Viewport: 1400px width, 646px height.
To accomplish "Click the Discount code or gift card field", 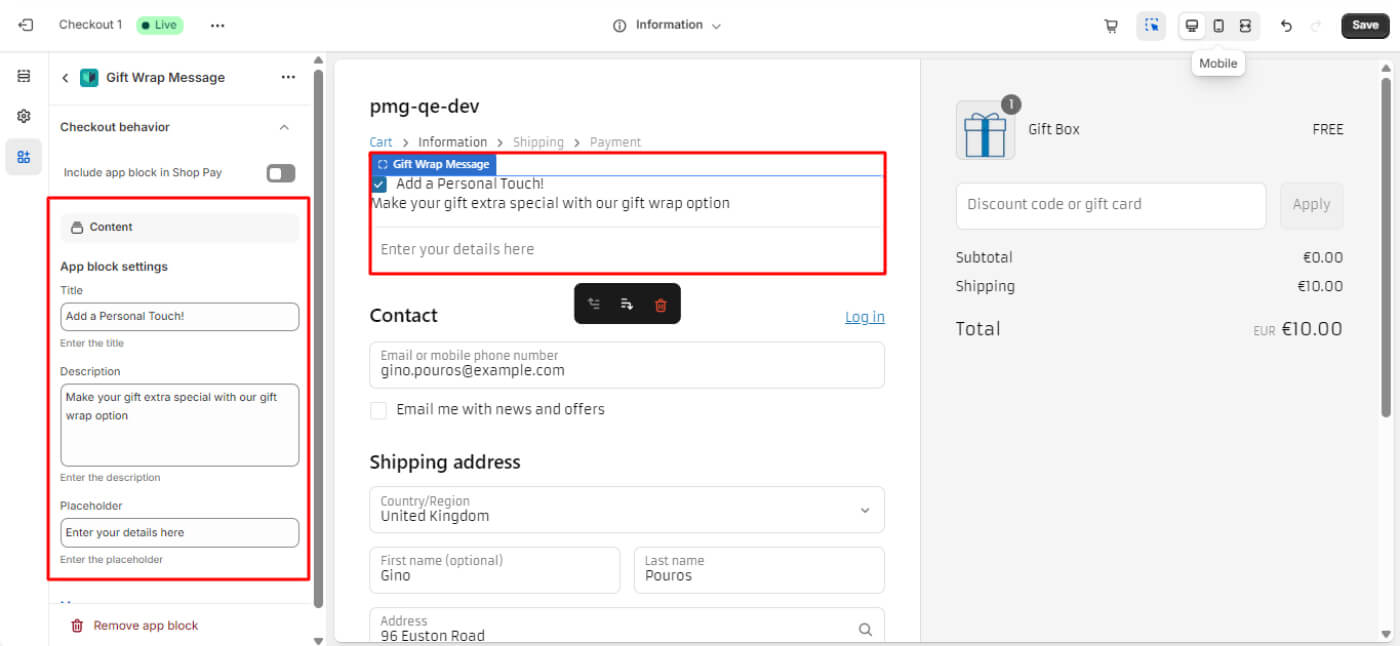I will coord(1110,205).
